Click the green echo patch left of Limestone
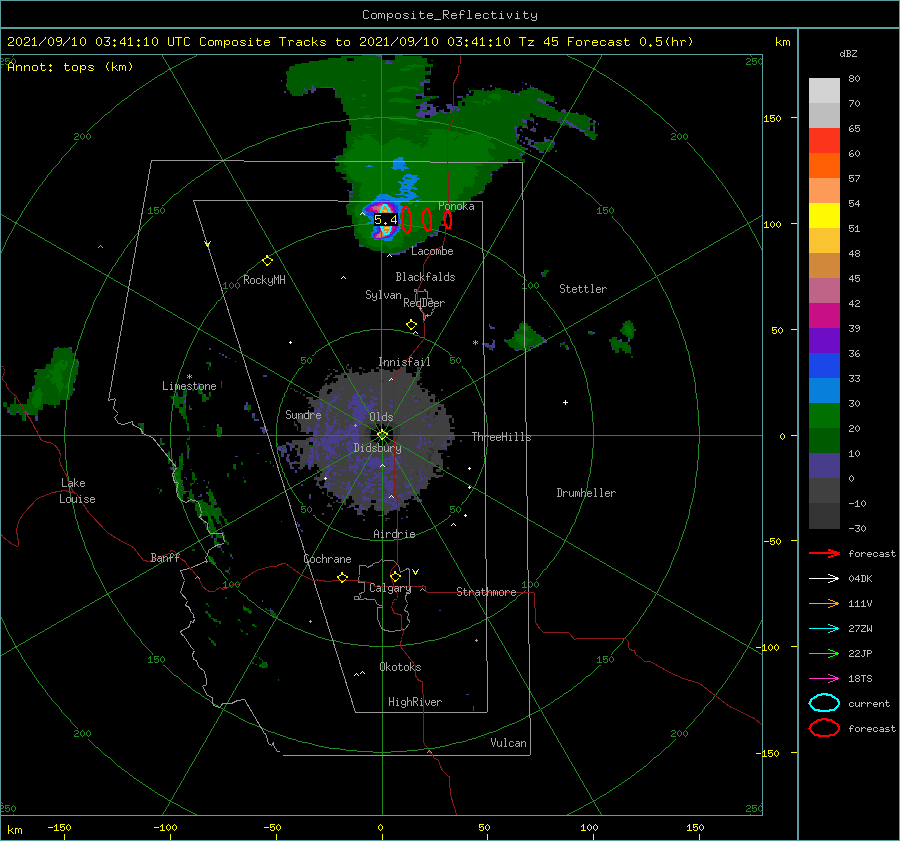 [43, 383]
